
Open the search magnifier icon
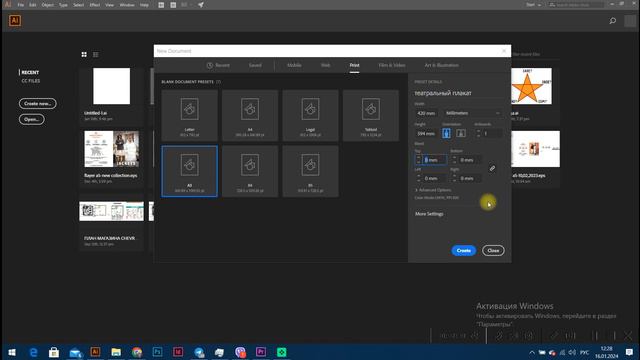pyautogui.click(x=613, y=20)
